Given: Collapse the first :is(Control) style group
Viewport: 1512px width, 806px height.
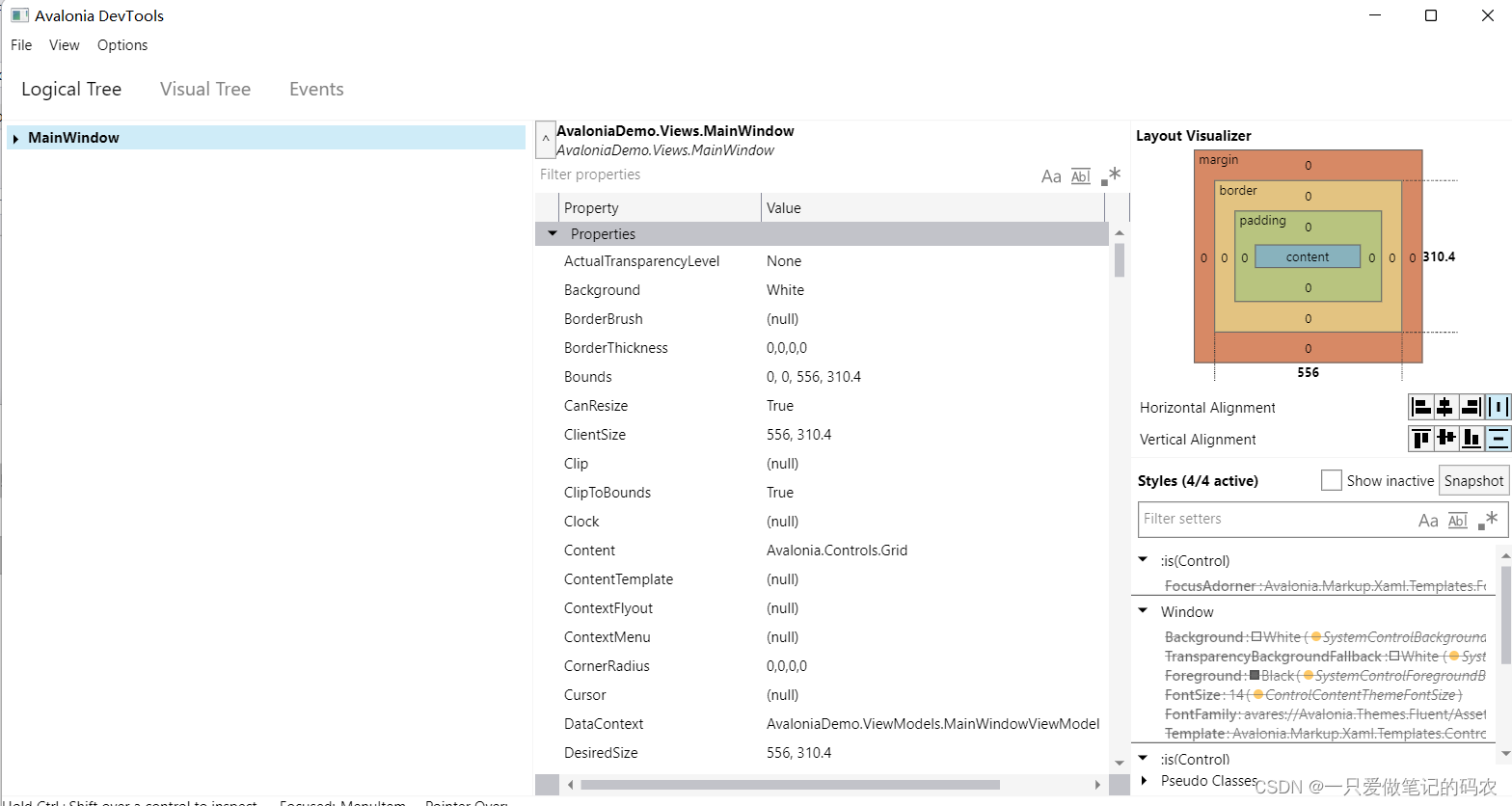Looking at the screenshot, I should tap(1143, 559).
